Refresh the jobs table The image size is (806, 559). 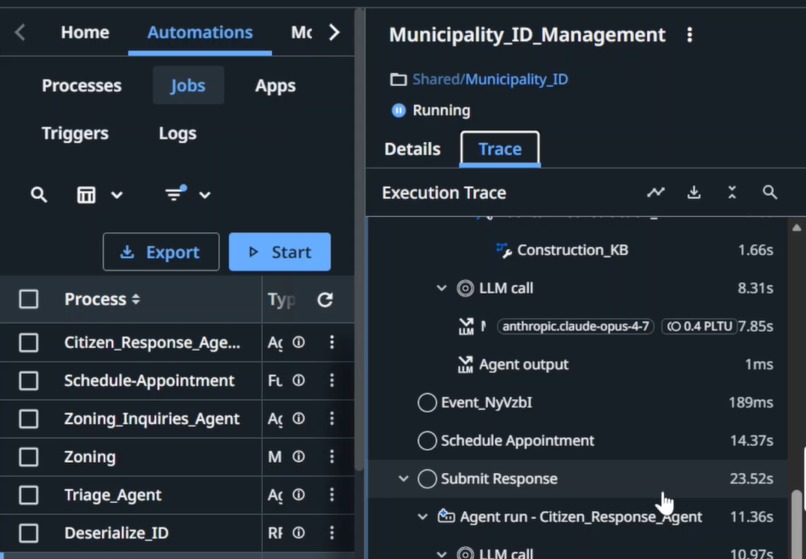point(325,299)
